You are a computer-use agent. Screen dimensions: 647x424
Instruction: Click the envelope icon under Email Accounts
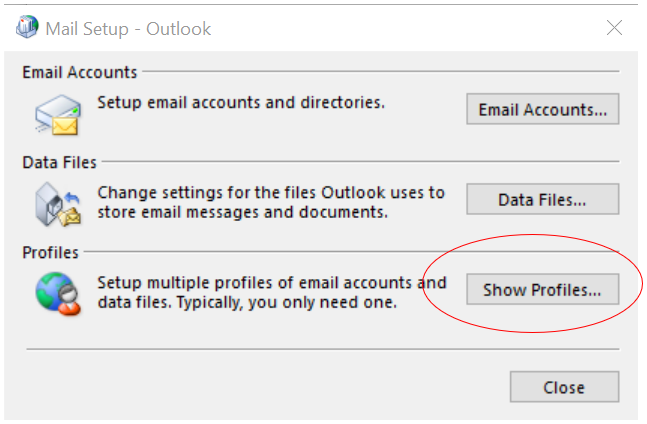pos(57,113)
